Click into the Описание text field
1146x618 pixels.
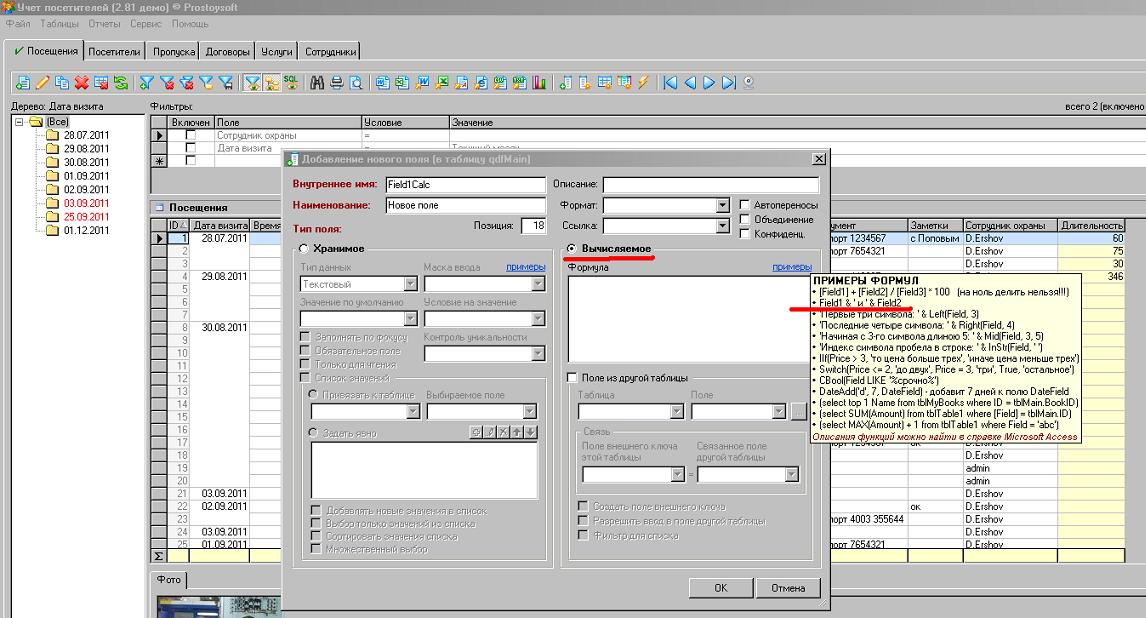pos(710,185)
